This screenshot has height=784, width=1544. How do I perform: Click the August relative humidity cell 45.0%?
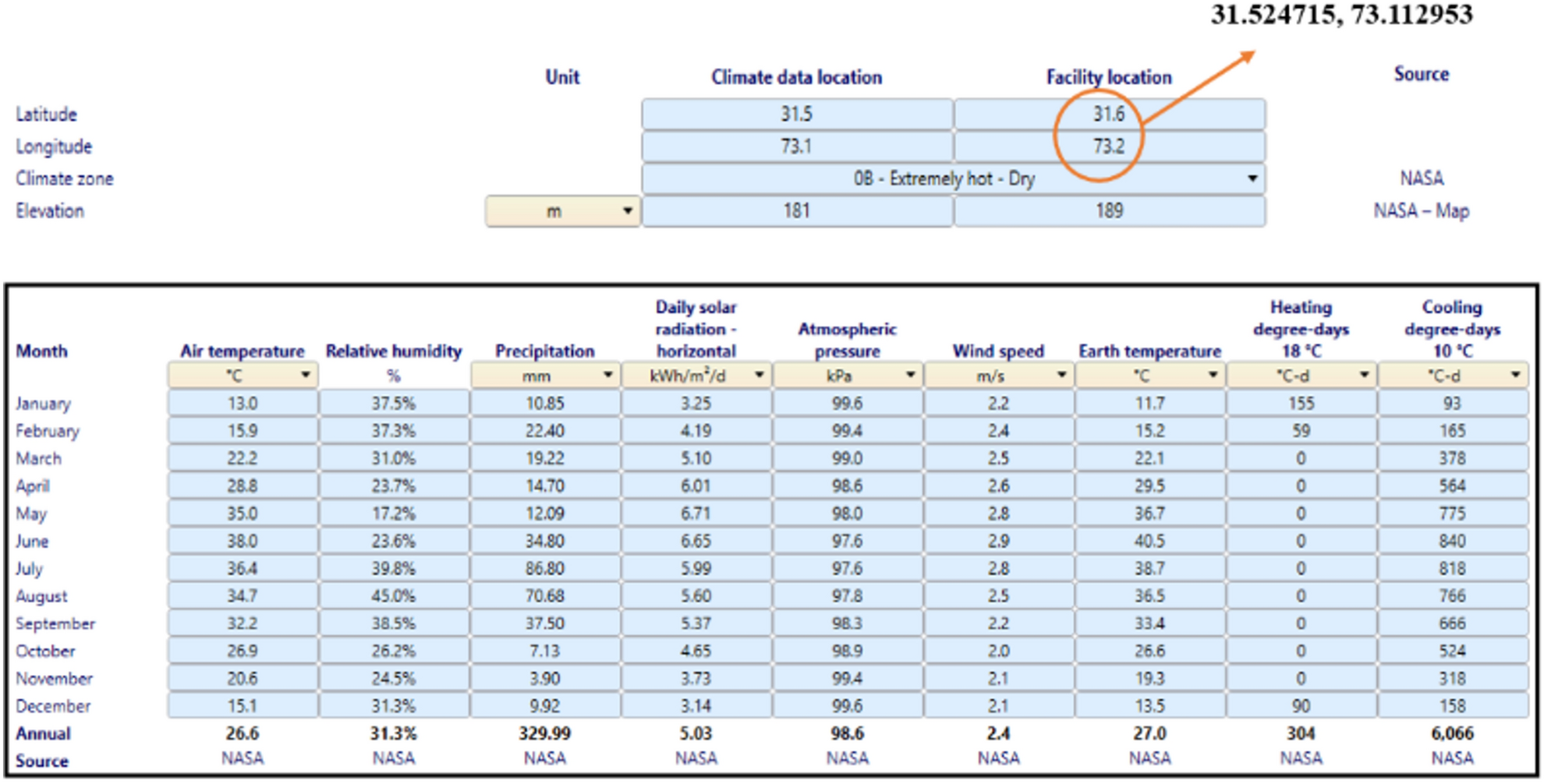click(393, 596)
